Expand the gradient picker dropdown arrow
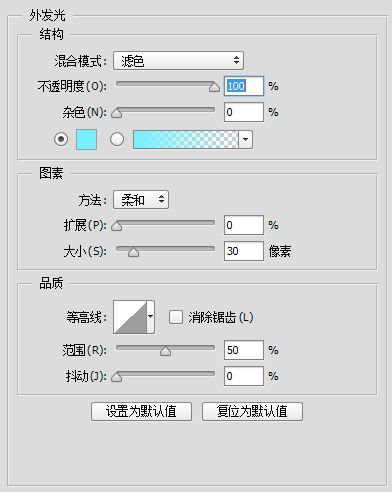The width and height of the screenshot is (392, 492). point(246,139)
